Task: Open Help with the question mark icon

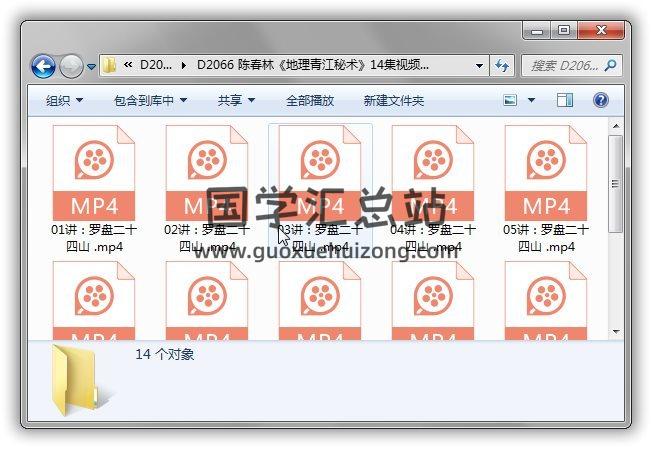Action: pos(600,100)
